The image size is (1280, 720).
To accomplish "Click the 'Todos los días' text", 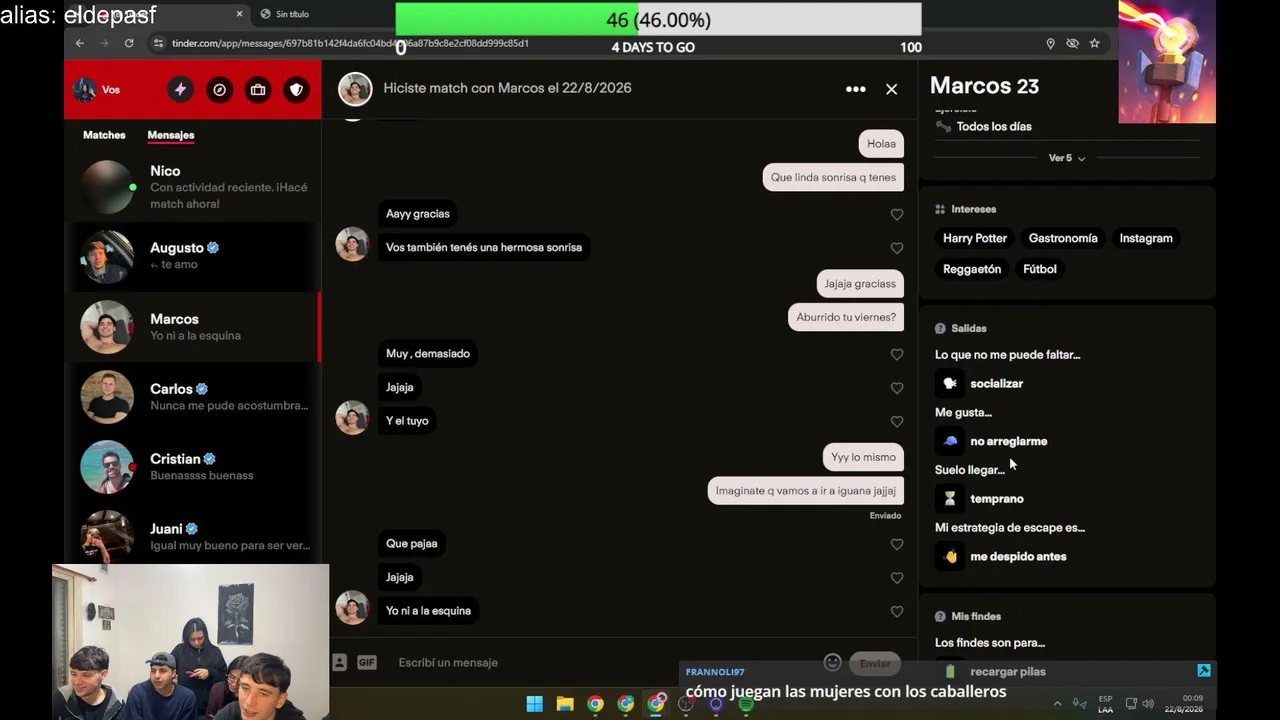I will (x=994, y=127).
